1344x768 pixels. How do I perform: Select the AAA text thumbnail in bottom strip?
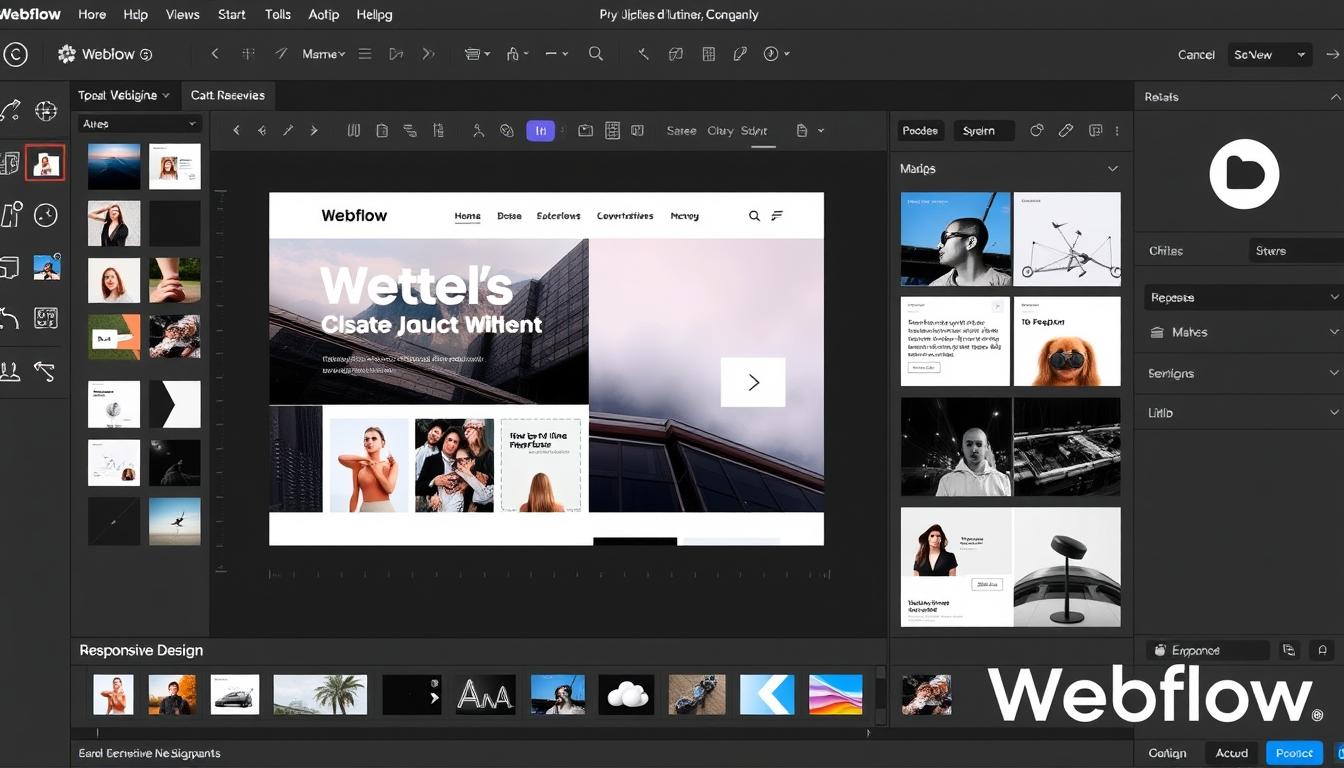[486, 694]
